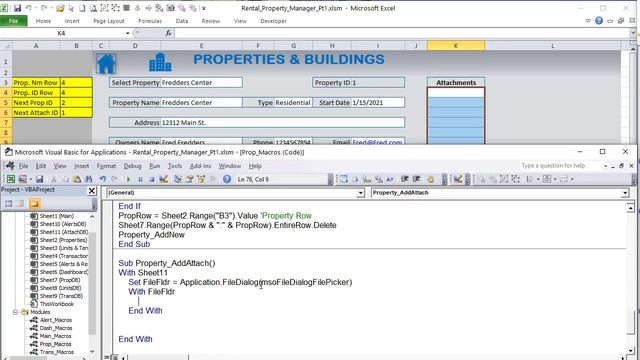
Task: Click Excel Help question mark icon in ribbon
Action: pyautogui.click(x=599, y=21)
